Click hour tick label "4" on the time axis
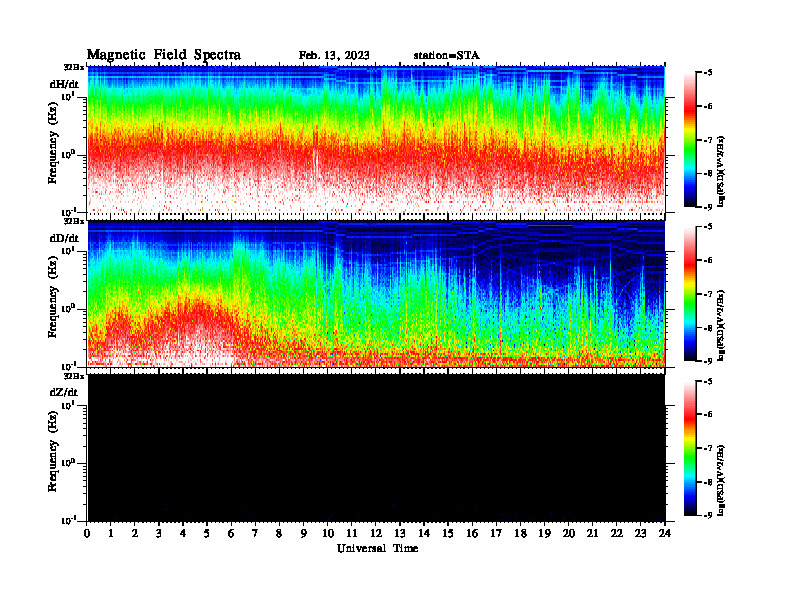Image resolution: width=792 pixels, height=612 pixels. [183, 533]
